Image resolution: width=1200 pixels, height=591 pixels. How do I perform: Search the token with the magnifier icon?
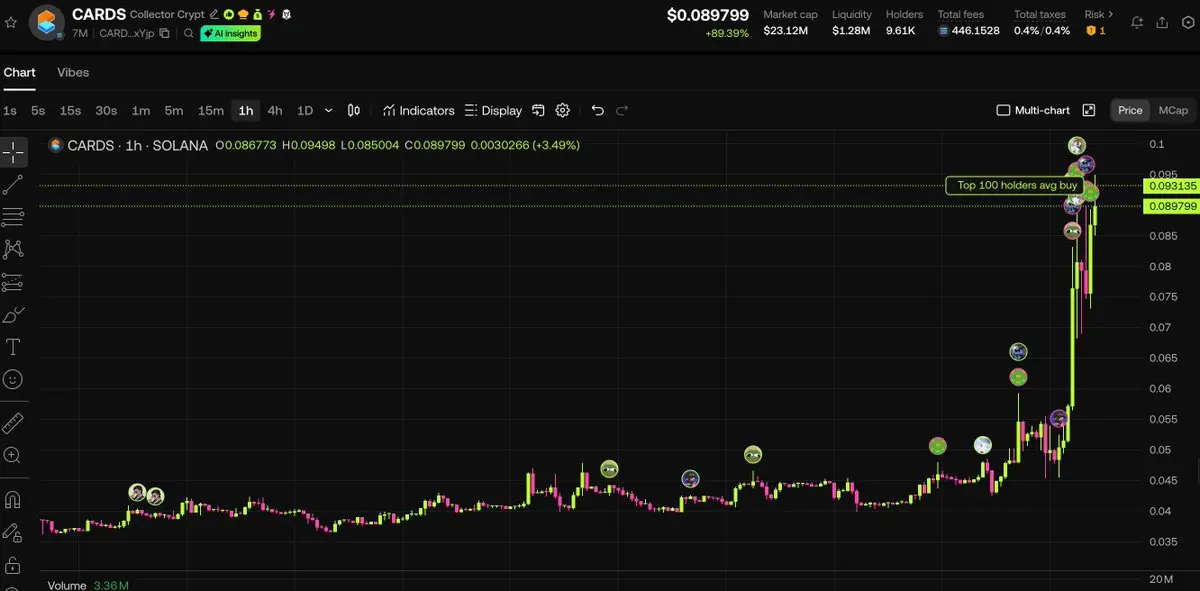(x=188, y=34)
